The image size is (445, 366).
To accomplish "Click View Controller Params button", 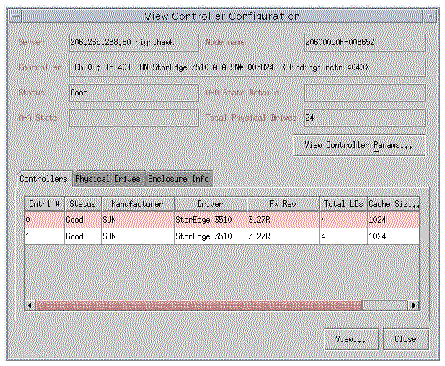I will point(359,145).
